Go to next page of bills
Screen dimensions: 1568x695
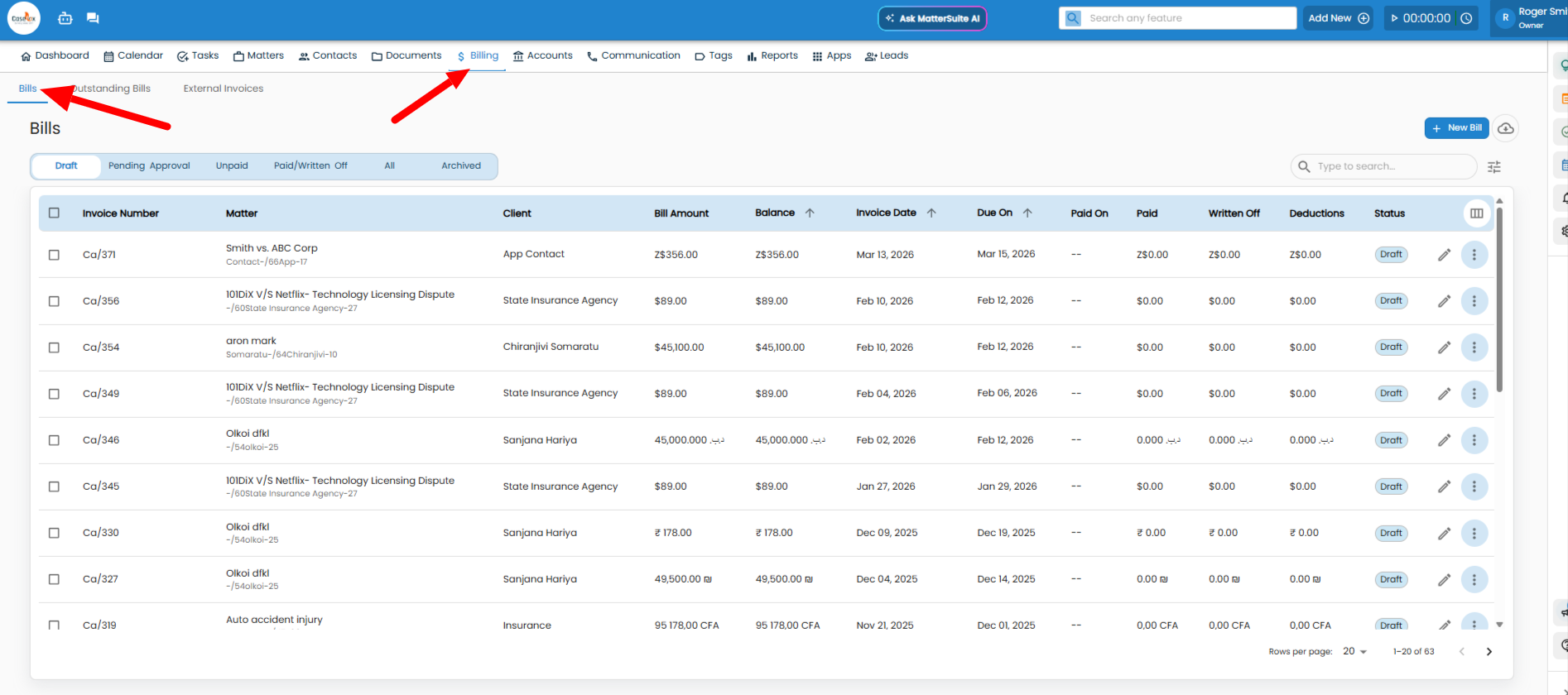[1489, 652]
